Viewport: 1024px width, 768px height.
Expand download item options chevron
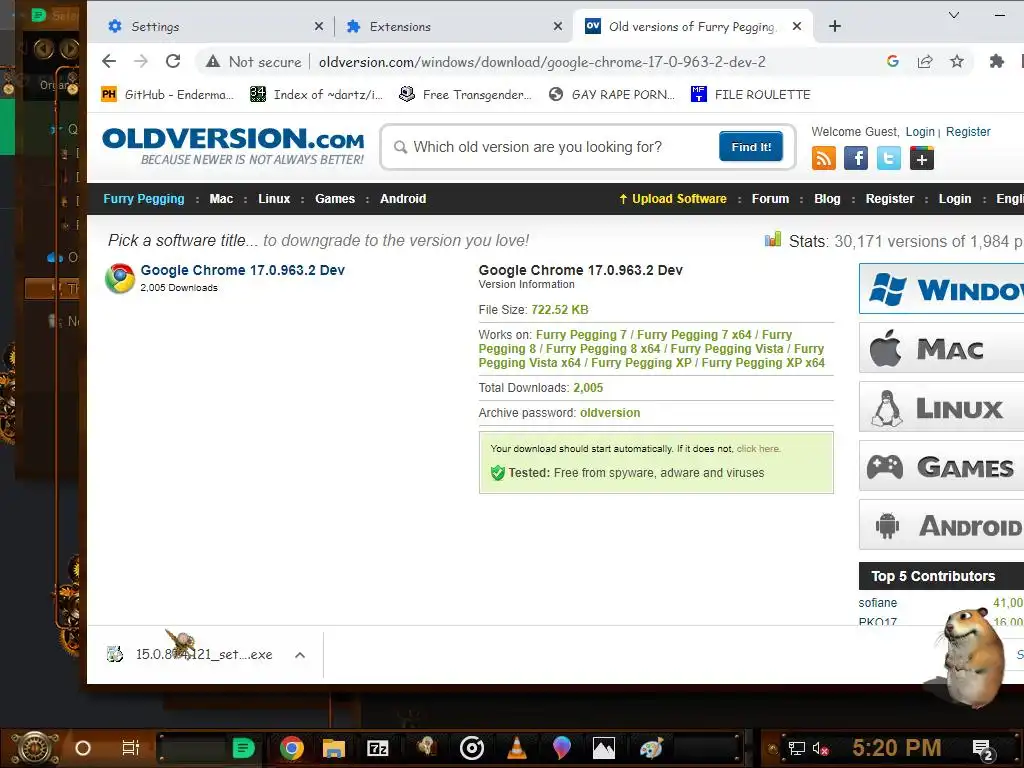point(300,655)
